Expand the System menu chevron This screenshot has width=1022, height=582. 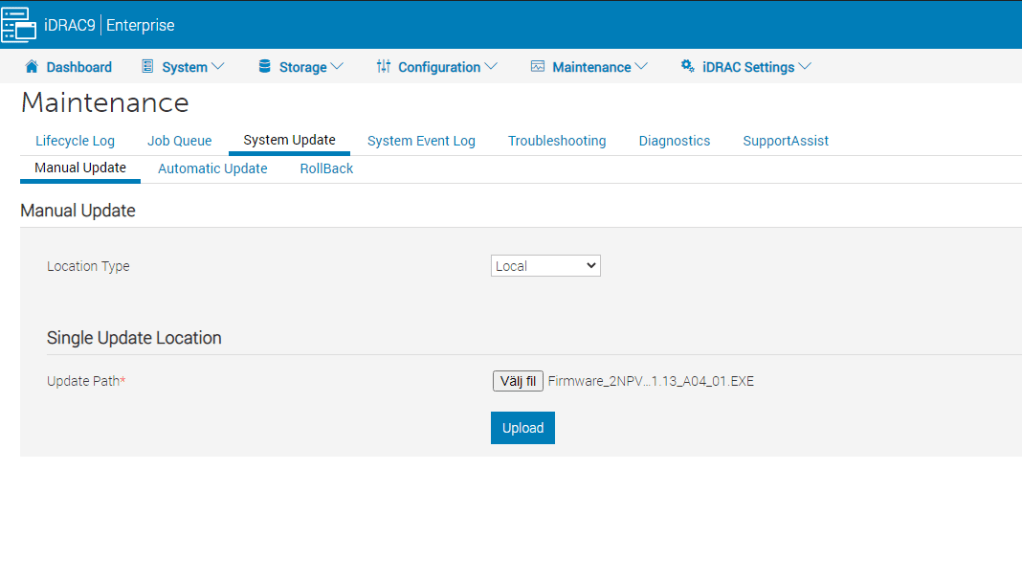click(218, 67)
